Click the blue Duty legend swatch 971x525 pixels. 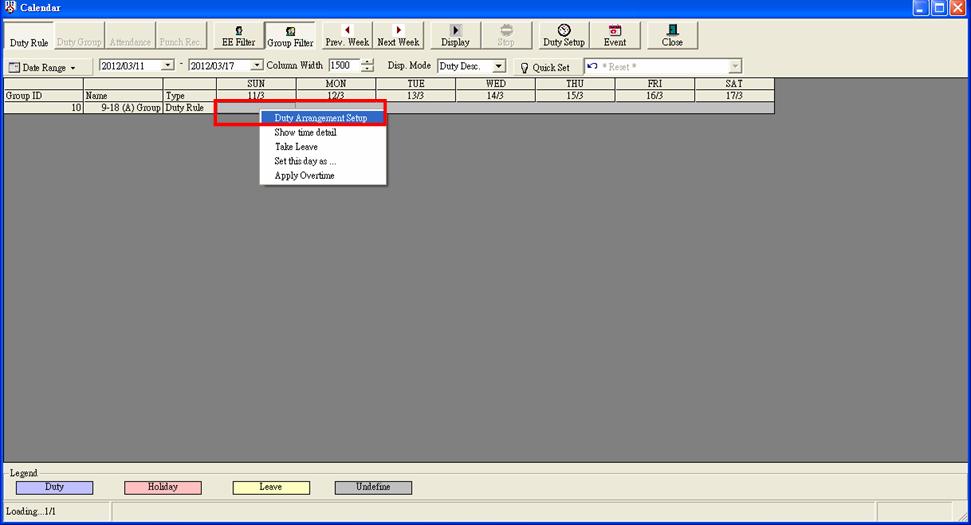[x=54, y=487]
